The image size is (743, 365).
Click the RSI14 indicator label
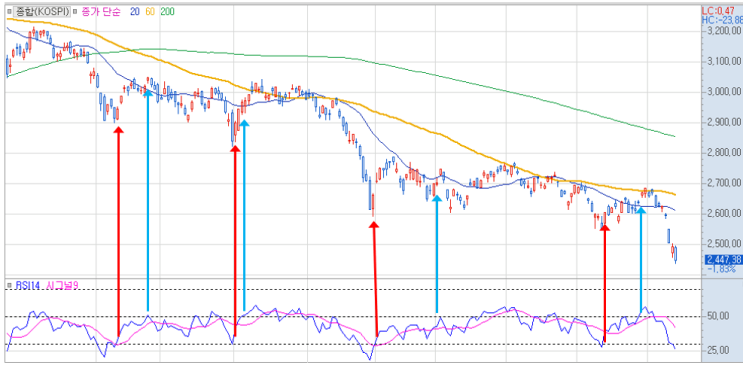[27, 285]
